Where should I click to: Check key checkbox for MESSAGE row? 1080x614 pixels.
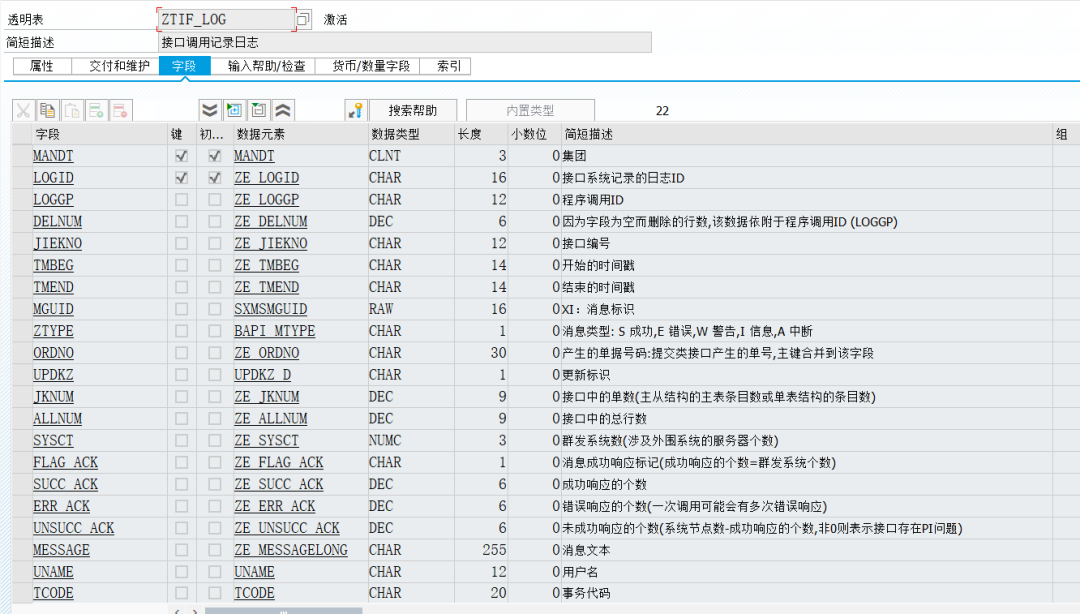click(x=181, y=550)
